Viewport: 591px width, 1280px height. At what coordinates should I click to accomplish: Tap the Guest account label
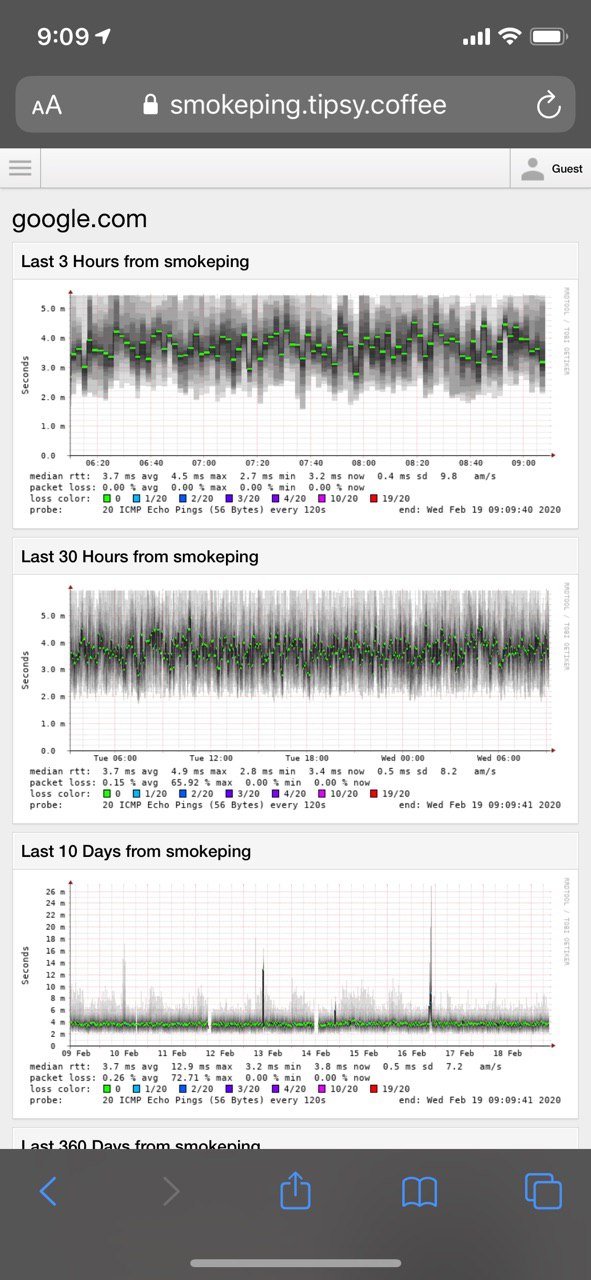click(567, 169)
